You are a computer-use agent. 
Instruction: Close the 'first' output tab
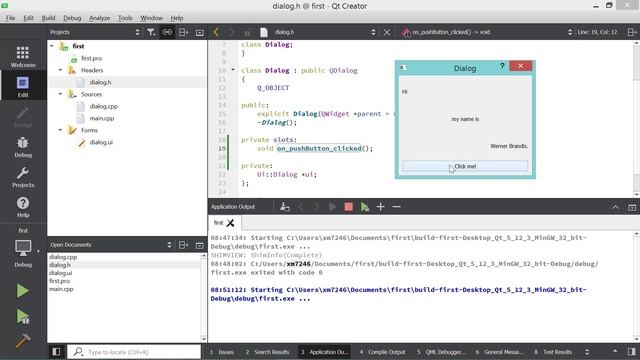coord(231,223)
